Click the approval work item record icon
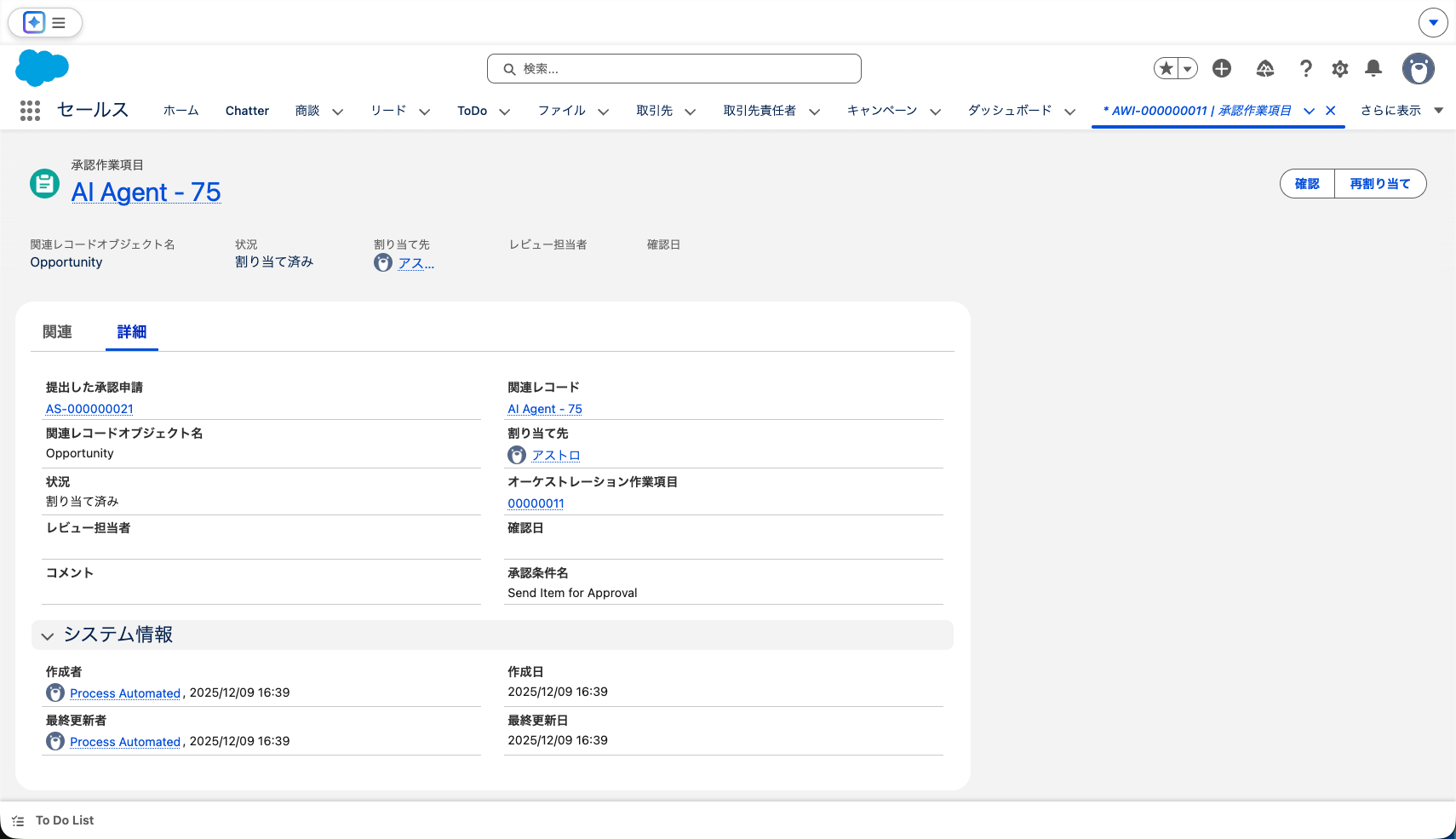This screenshot has height=839, width=1456. point(44,183)
